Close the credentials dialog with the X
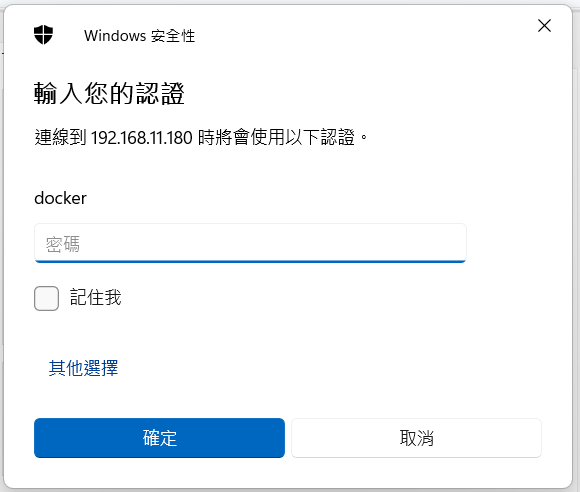 pos(544,26)
